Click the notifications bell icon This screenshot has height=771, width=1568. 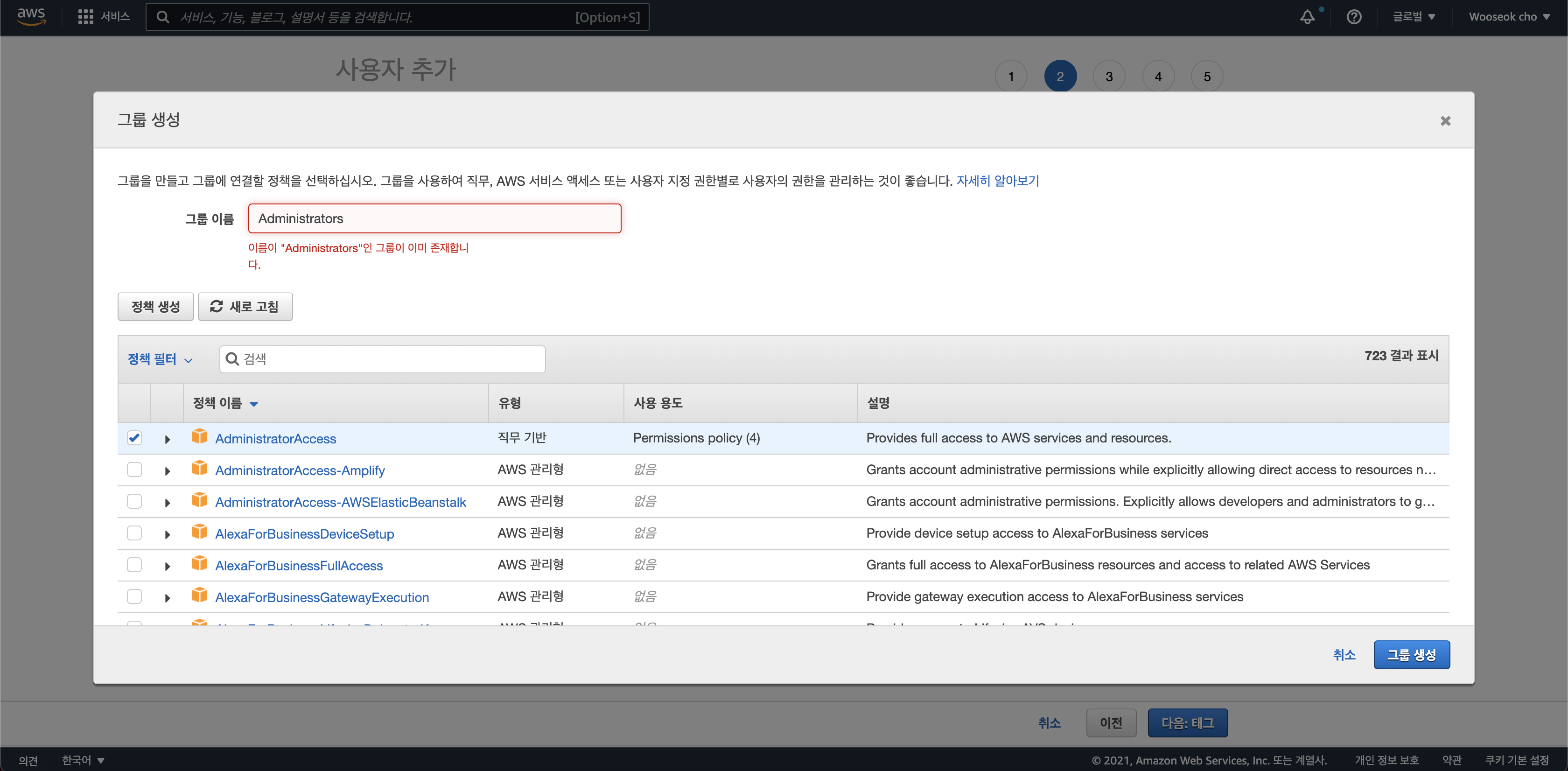coord(1307,17)
